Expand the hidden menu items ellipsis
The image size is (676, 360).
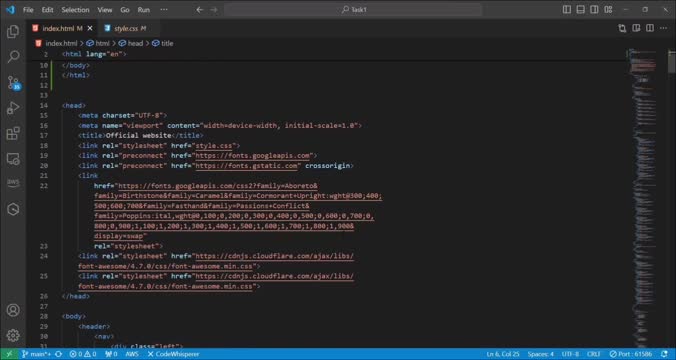tap(164, 9)
